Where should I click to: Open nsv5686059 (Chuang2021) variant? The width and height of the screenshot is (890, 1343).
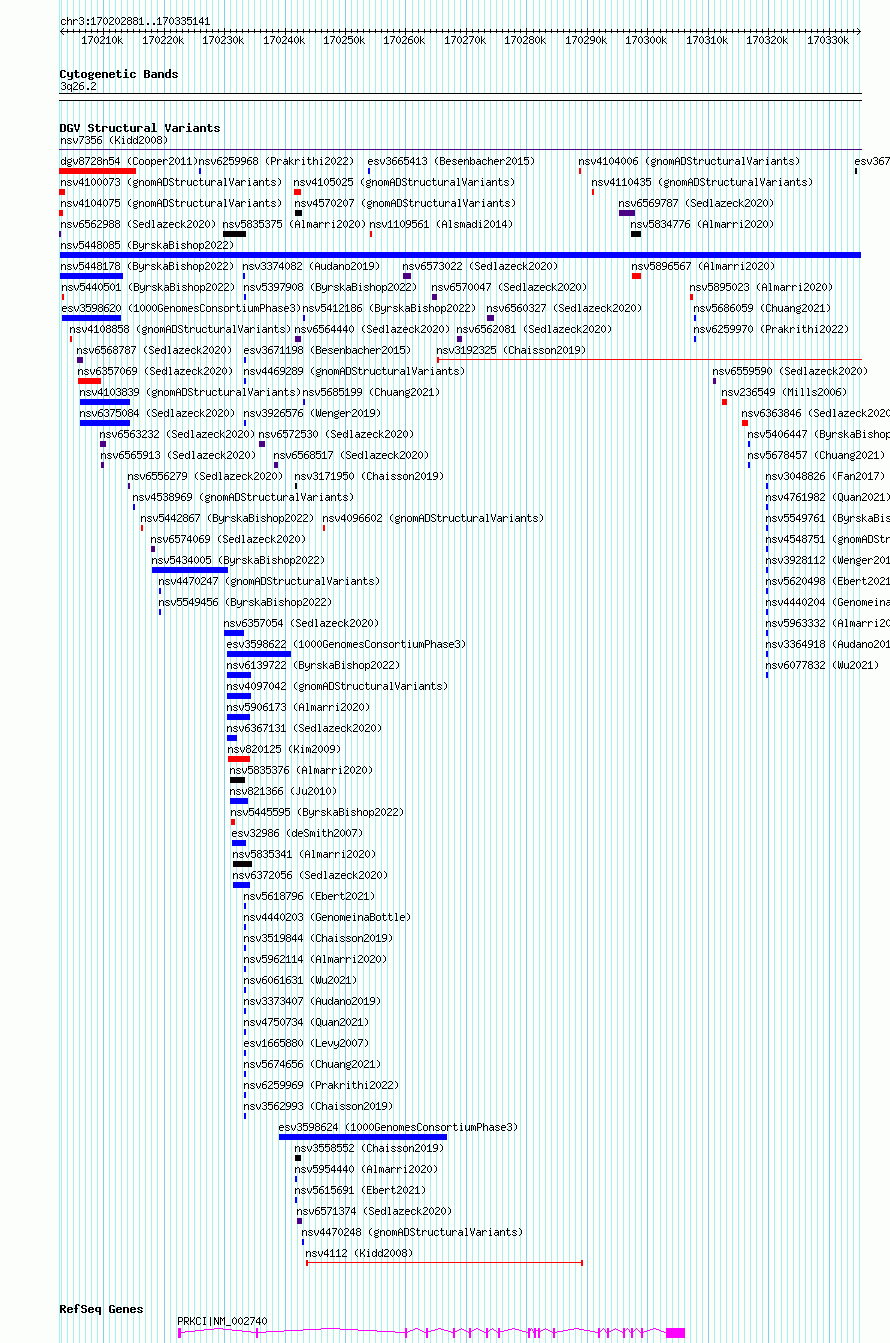click(762, 308)
